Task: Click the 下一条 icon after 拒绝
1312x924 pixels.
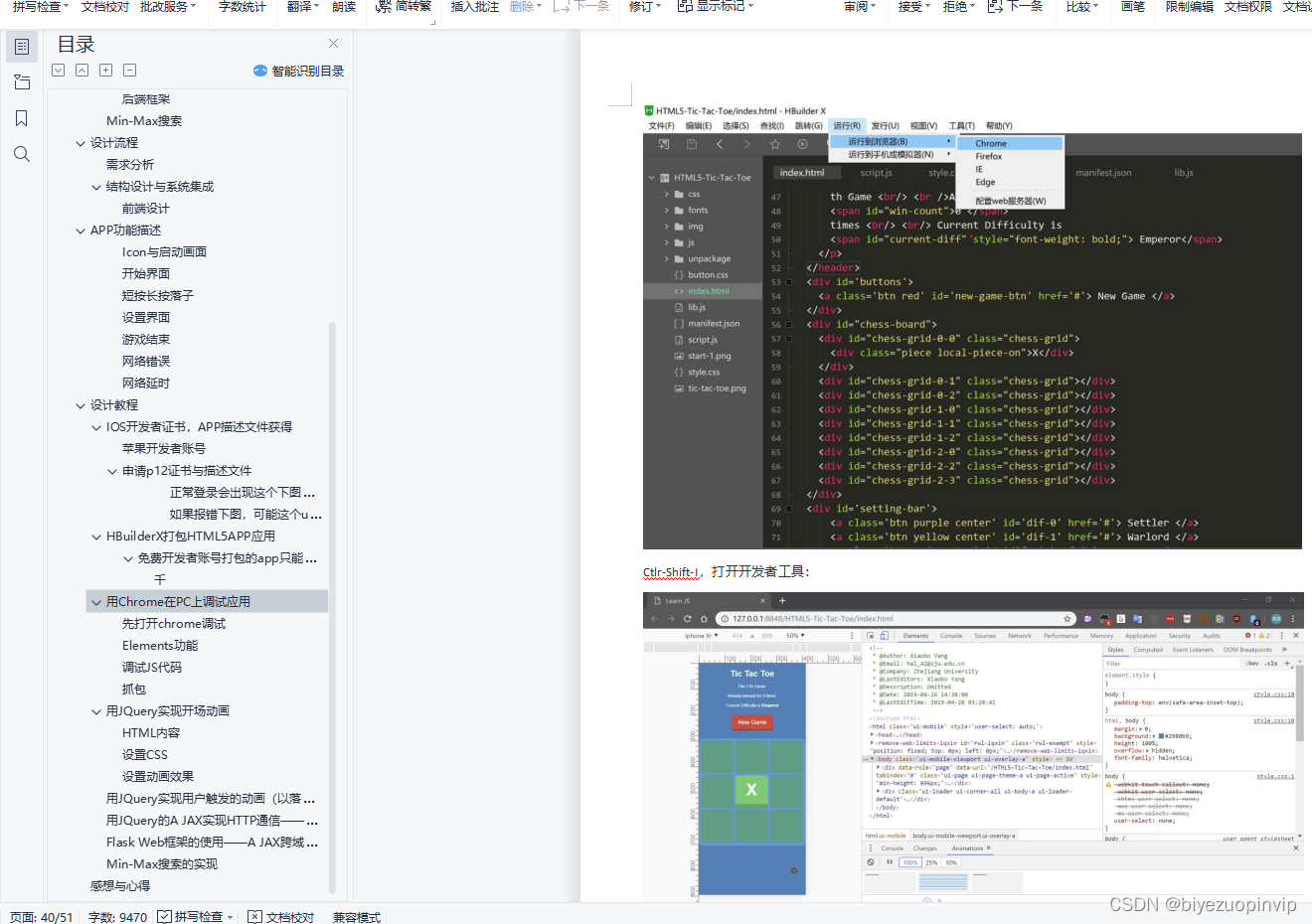Action: (x=995, y=6)
